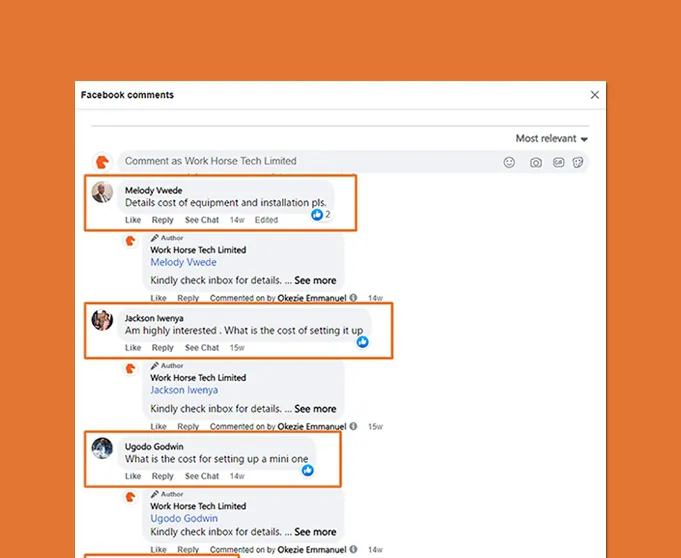Screen dimensions: 681x558
Task: Reply under the page response to Jackson Iwenya
Action: pyautogui.click(x=188, y=426)
